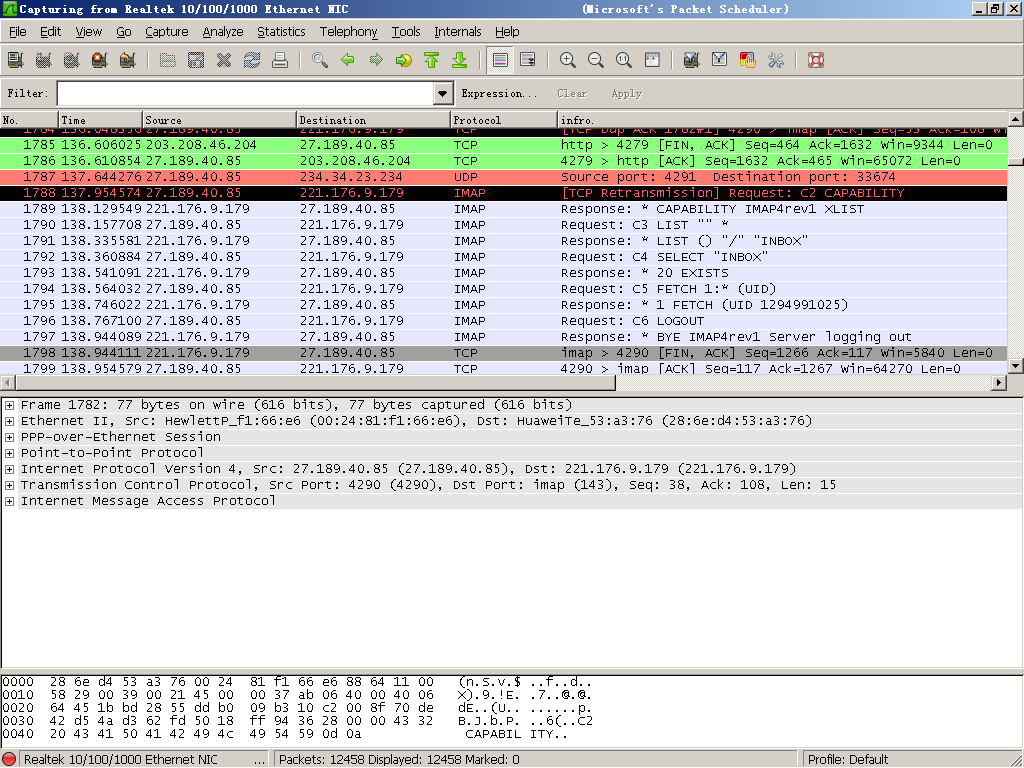Image resolution: width=1024 pixels, height=768 pixels.
Task: Open the Internals menu
Action: 457,31
